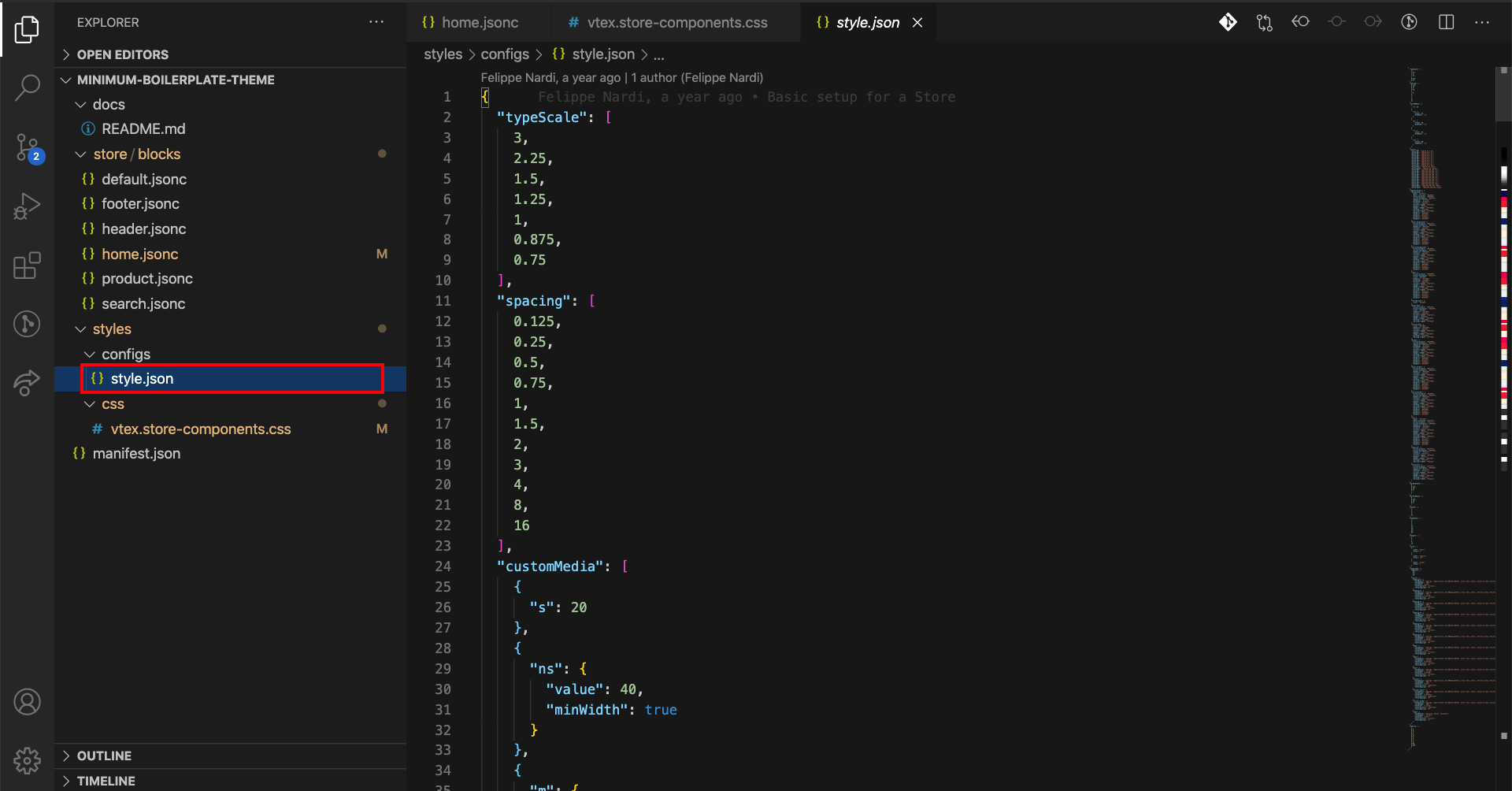Open manifest.json file
The height and width of the screenshot is (791, 1512).
(x=230, y=453)
